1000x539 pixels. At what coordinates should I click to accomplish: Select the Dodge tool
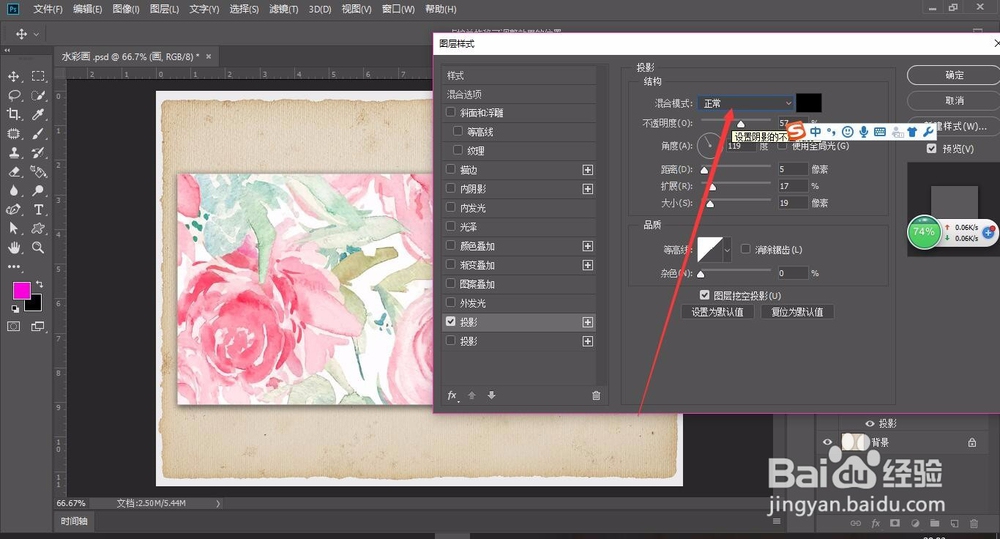click(38, 191)
